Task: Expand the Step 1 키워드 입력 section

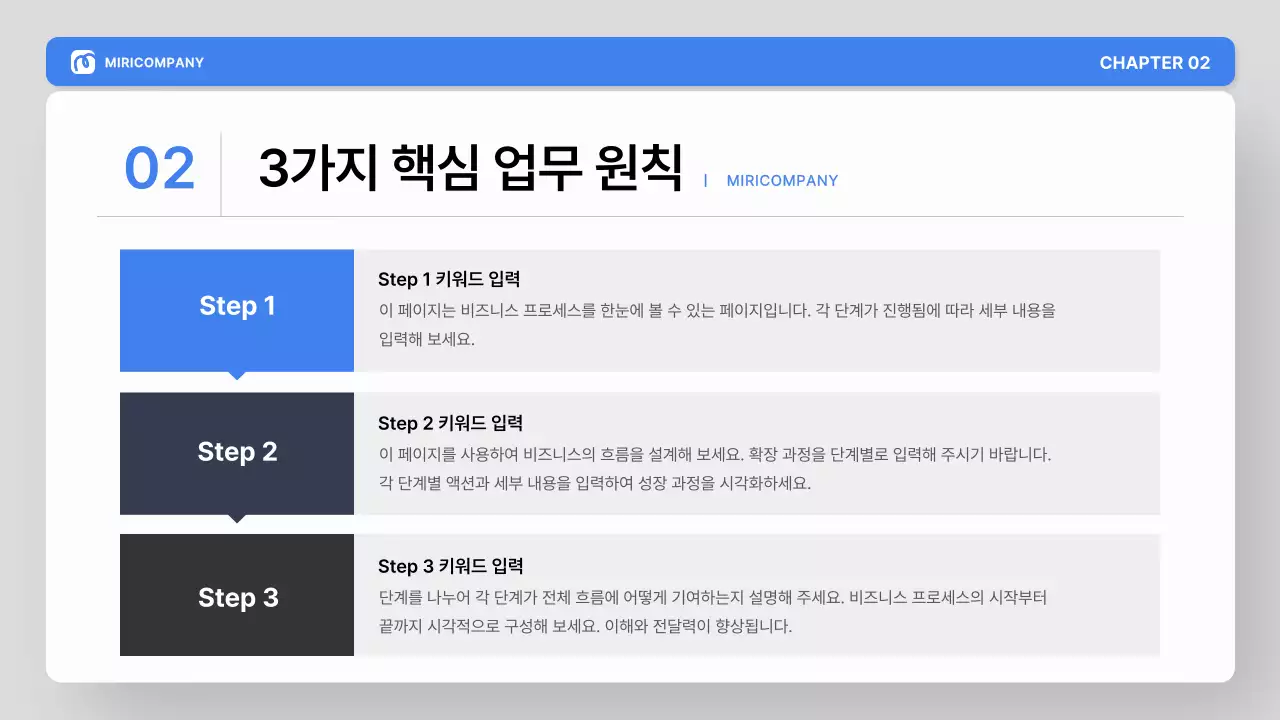Action: tap(449, 278)
